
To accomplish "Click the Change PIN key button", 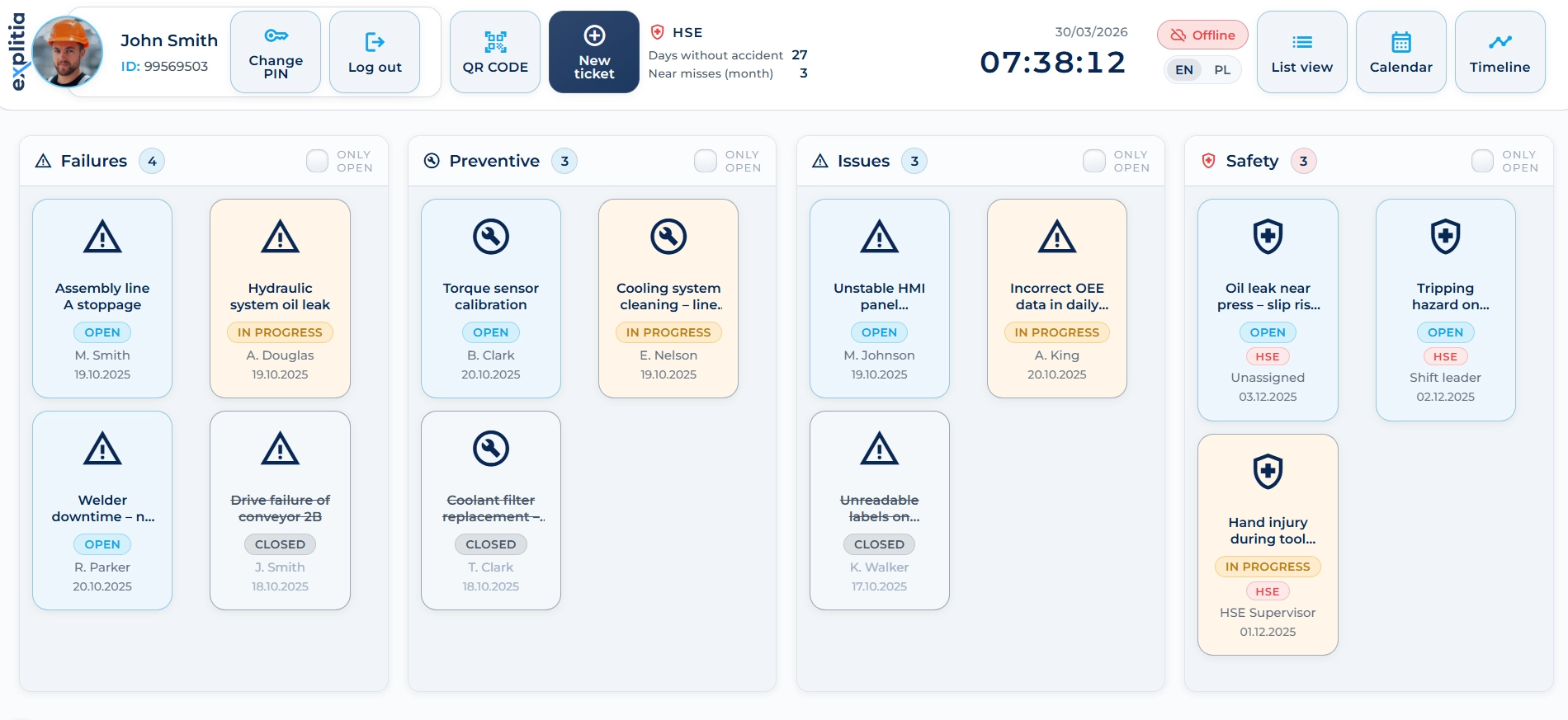I will 276,52.
